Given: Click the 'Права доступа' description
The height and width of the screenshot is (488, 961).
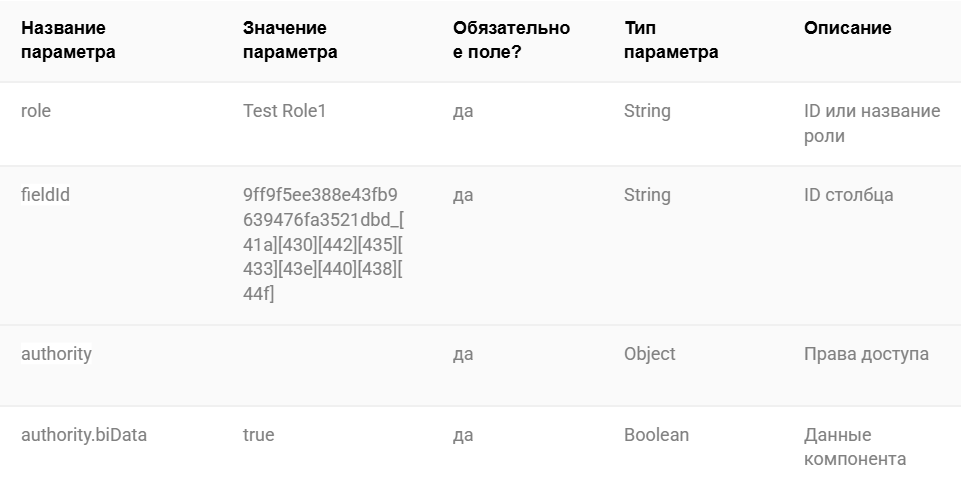Looking at the screenshot, I should [866, 354].
